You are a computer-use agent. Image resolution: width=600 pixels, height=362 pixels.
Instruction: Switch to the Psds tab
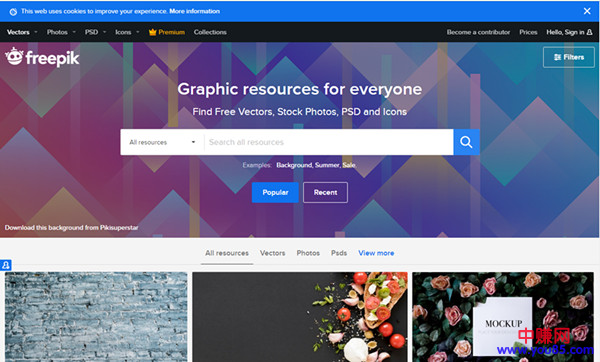339,253
